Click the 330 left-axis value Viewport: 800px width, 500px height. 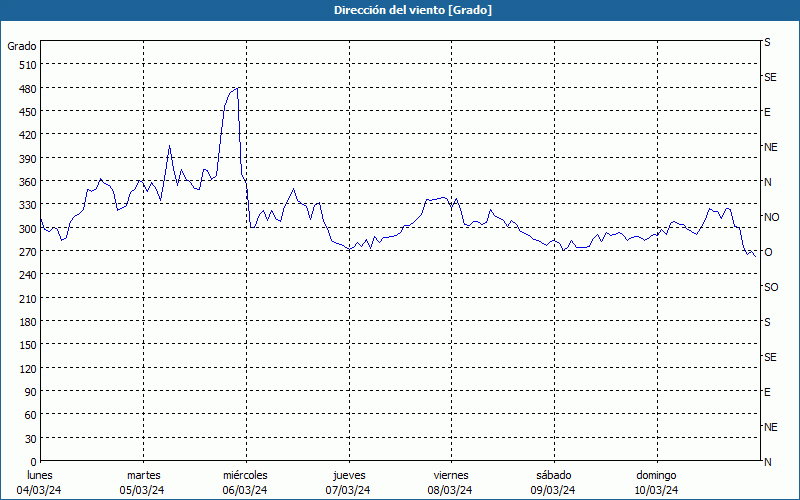[28, 205]
